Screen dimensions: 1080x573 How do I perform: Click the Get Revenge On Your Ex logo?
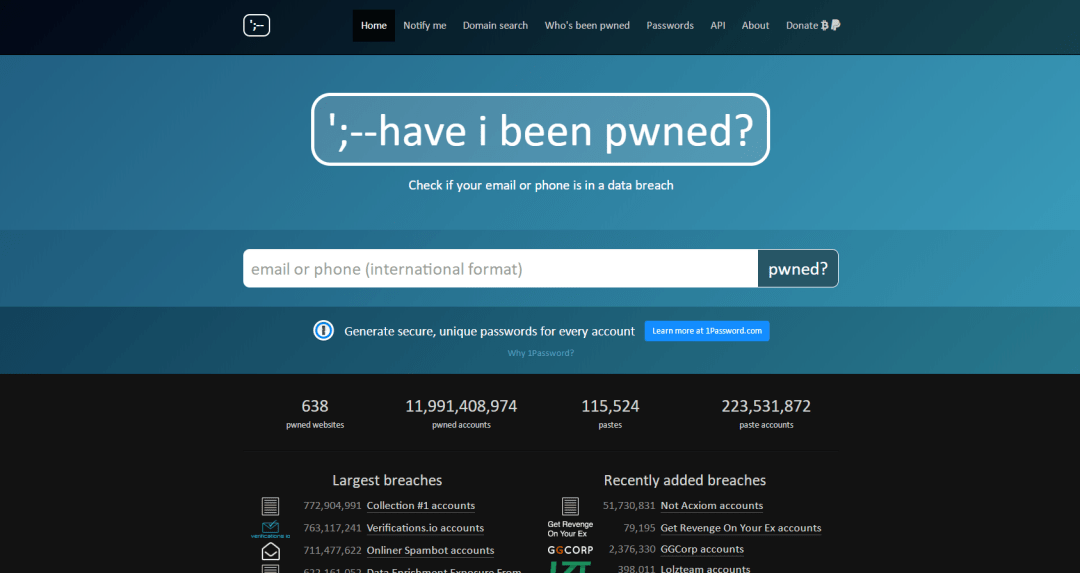tap(570, 529)
